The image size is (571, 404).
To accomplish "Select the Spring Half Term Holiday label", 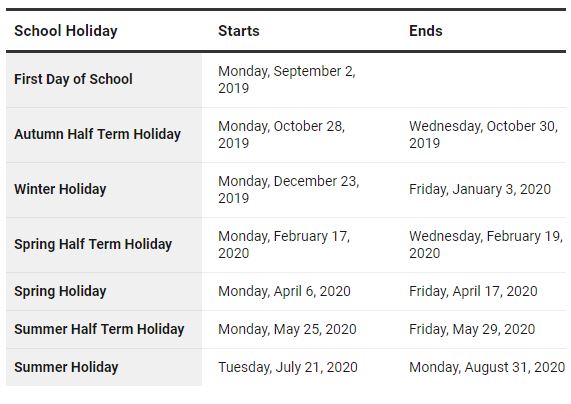I will click(x=93, y=244).
